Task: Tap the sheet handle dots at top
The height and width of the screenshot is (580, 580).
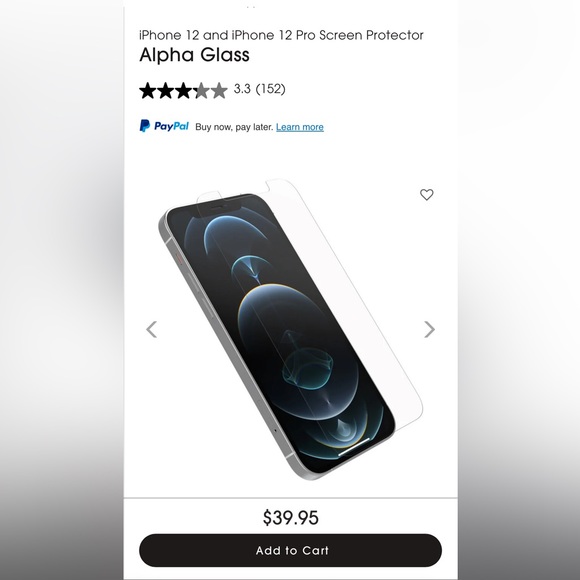Action: point(250,7)
